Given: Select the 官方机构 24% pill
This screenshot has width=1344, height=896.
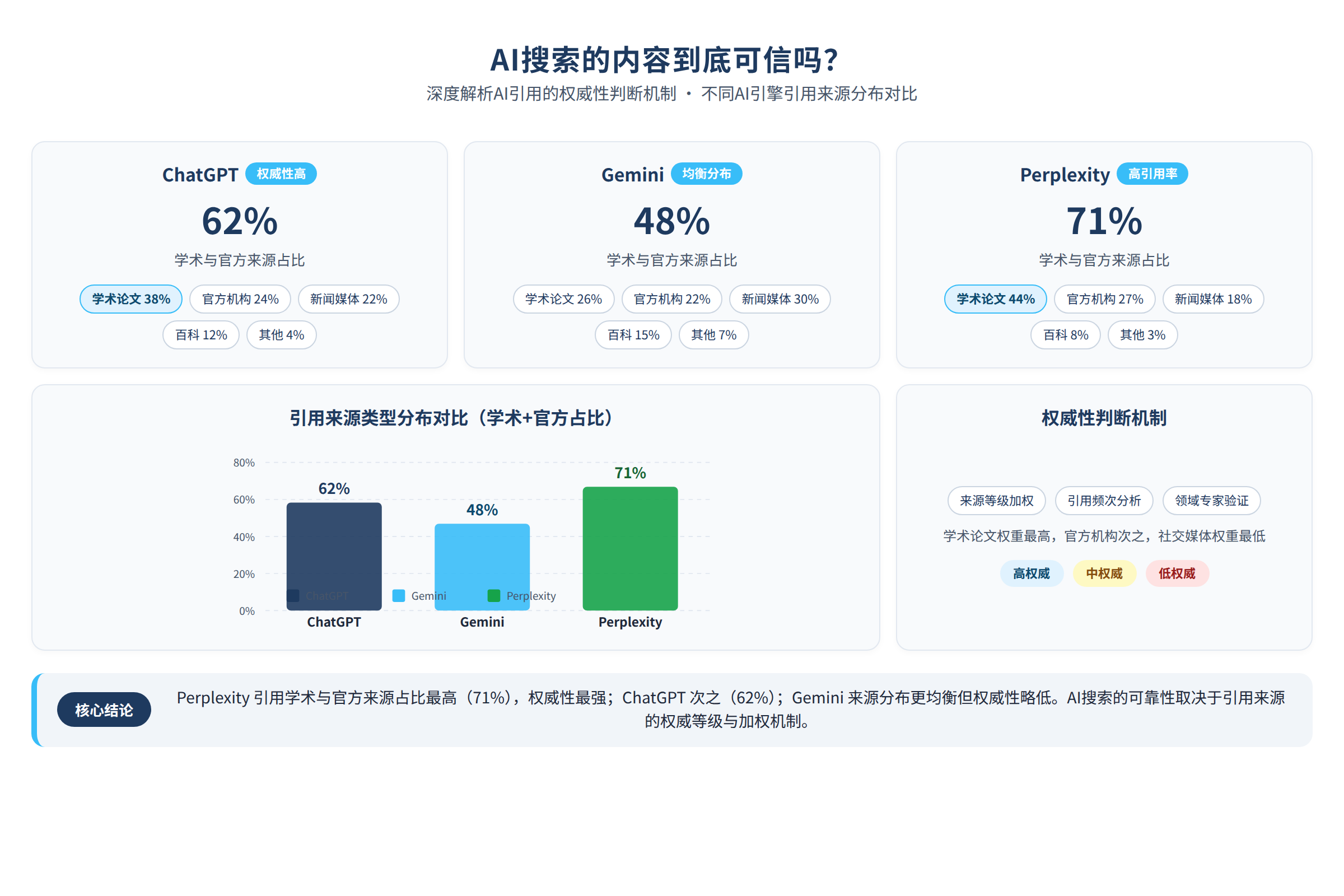Looking at the screenshot, I should click(240, 299).
